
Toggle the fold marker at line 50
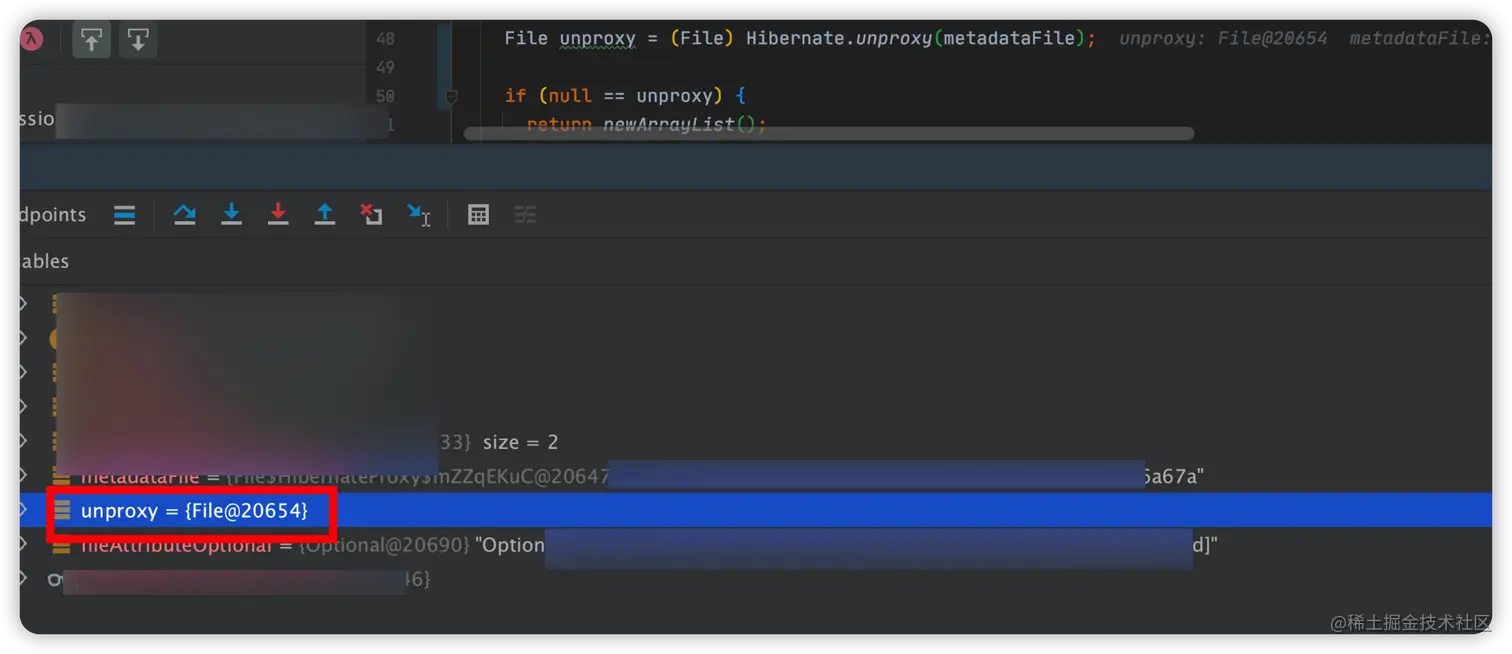[451, 97]
